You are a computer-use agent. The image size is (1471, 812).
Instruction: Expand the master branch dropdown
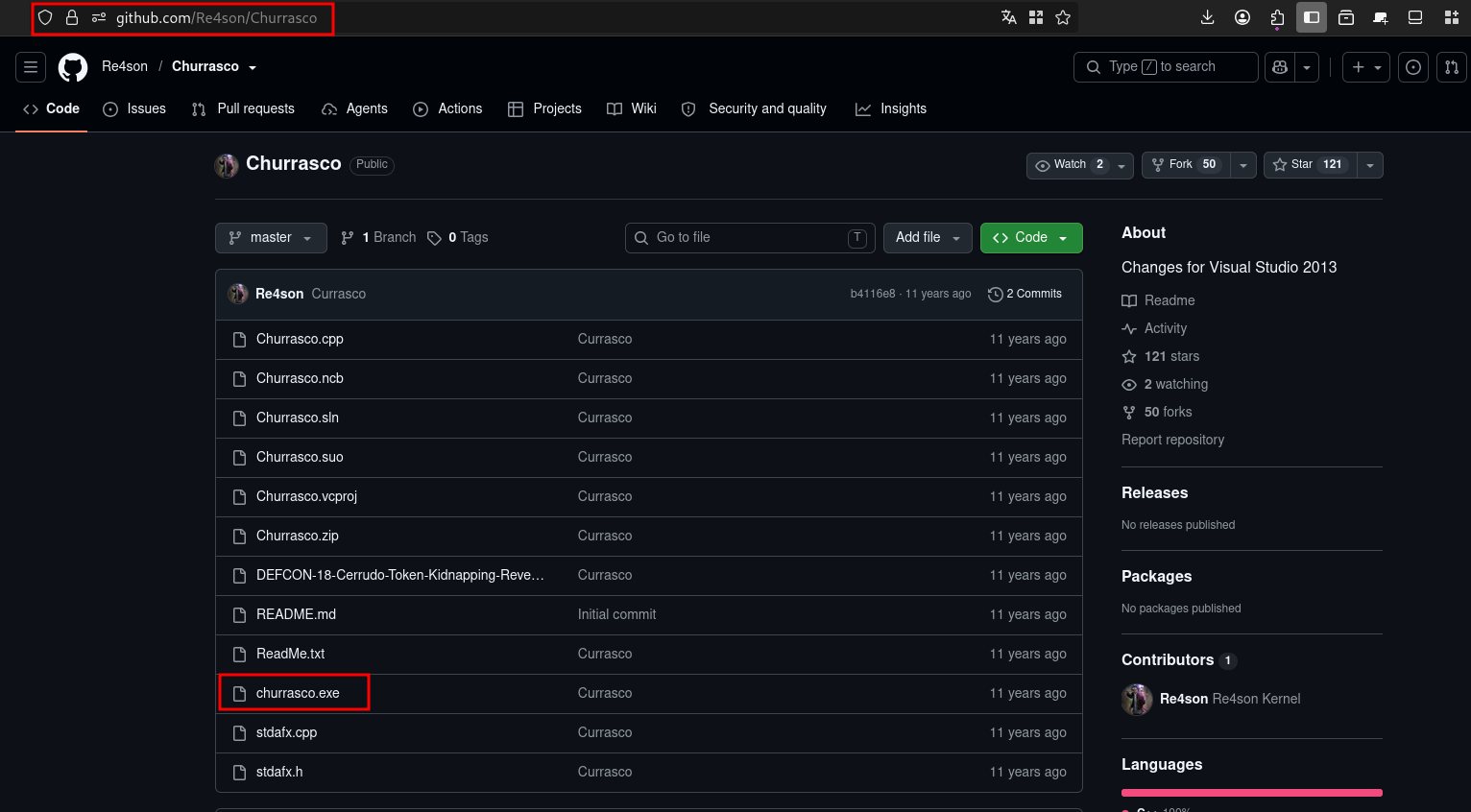(x=271, y=238)
